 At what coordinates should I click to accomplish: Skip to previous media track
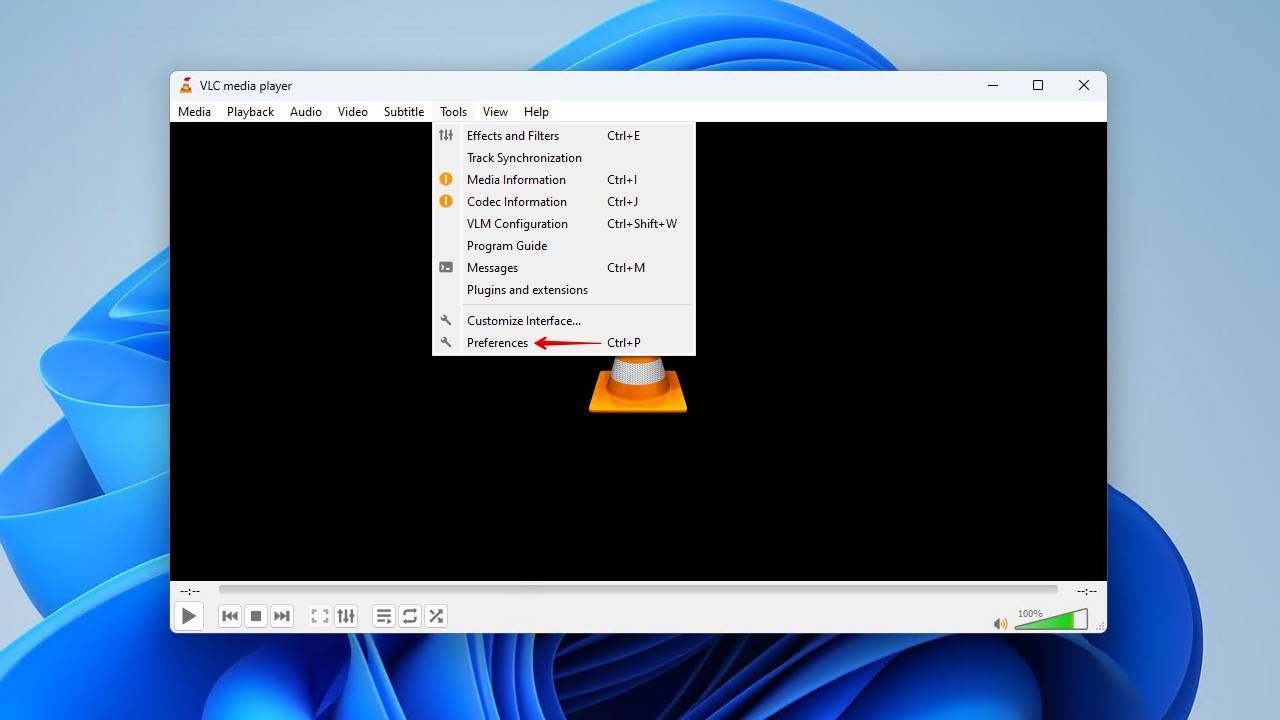pos(230,616)
